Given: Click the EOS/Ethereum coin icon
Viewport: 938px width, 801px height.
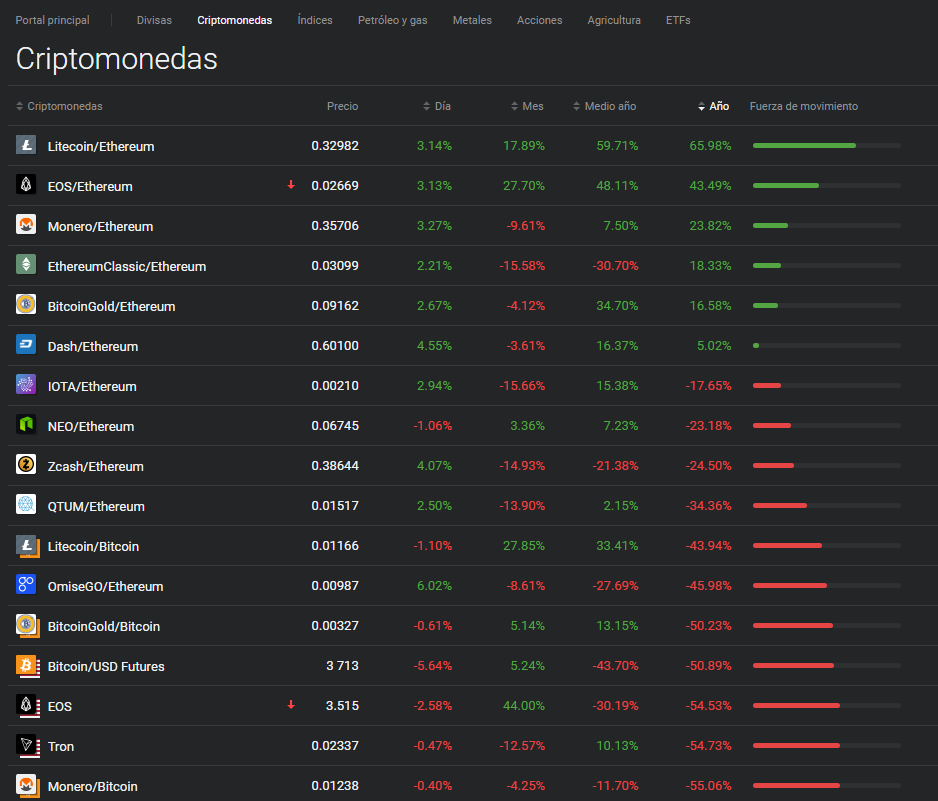Looking at the screenshot, I should pyautogui.click(x=26, y=185).
